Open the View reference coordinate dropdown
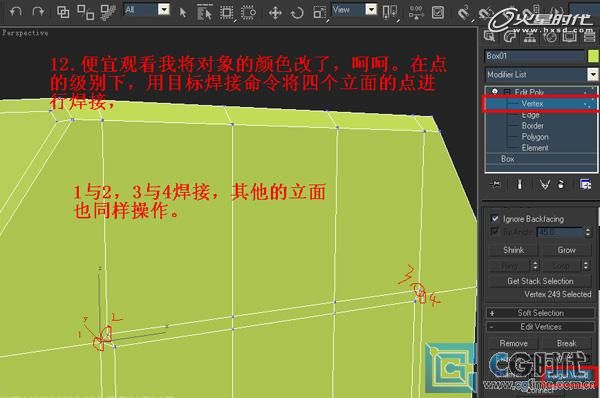 click(371, 9)
